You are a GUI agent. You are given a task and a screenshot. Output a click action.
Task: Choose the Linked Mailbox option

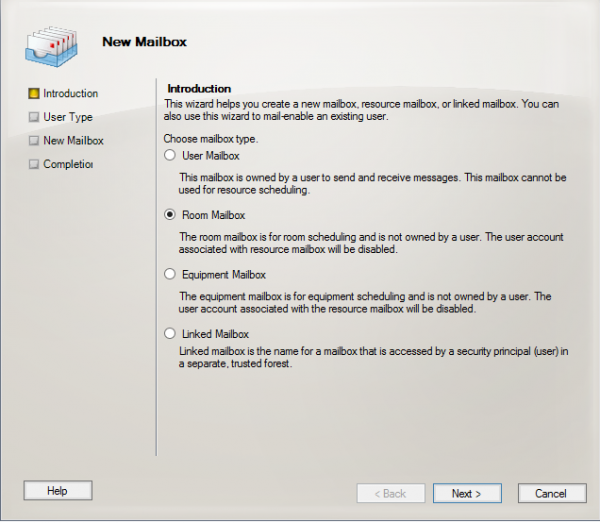[170, 334]
